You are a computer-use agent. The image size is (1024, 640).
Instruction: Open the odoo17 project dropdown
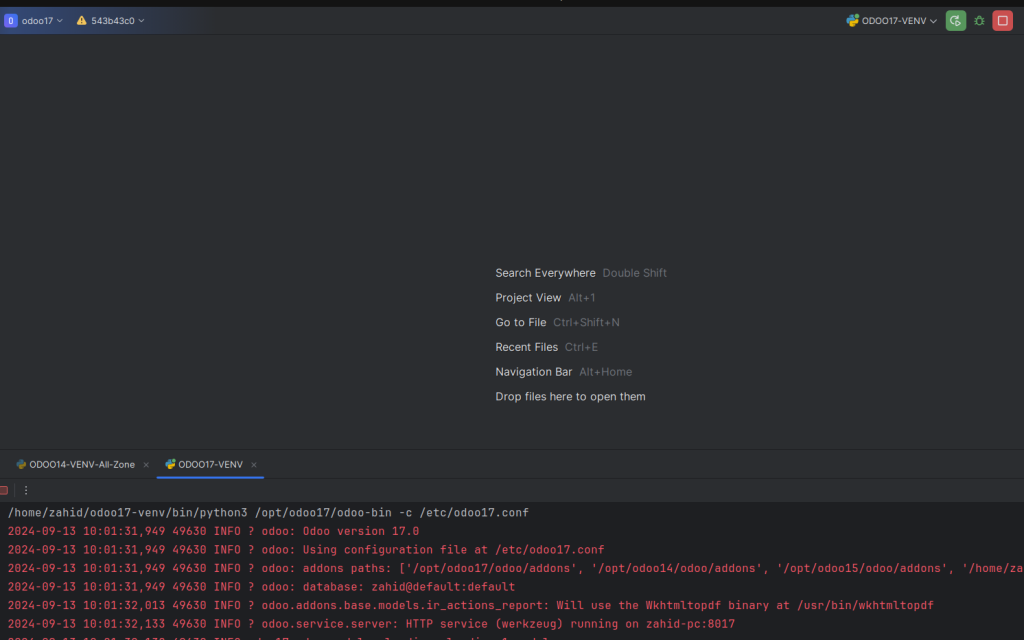42,21
